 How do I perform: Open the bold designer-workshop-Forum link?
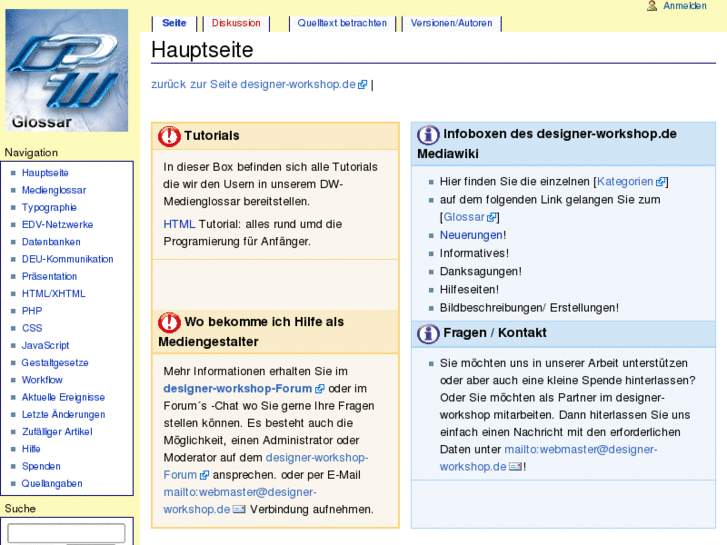238,389
